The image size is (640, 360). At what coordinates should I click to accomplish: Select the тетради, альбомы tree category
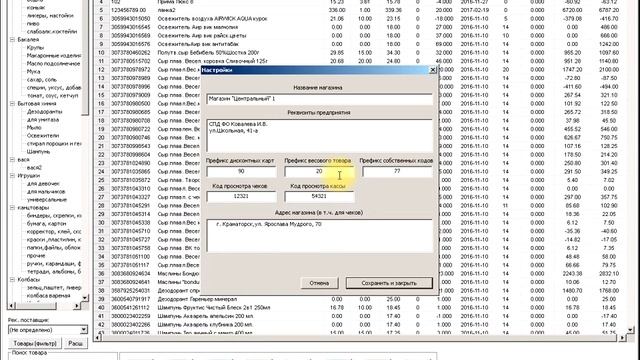click(x=54, y=271)
